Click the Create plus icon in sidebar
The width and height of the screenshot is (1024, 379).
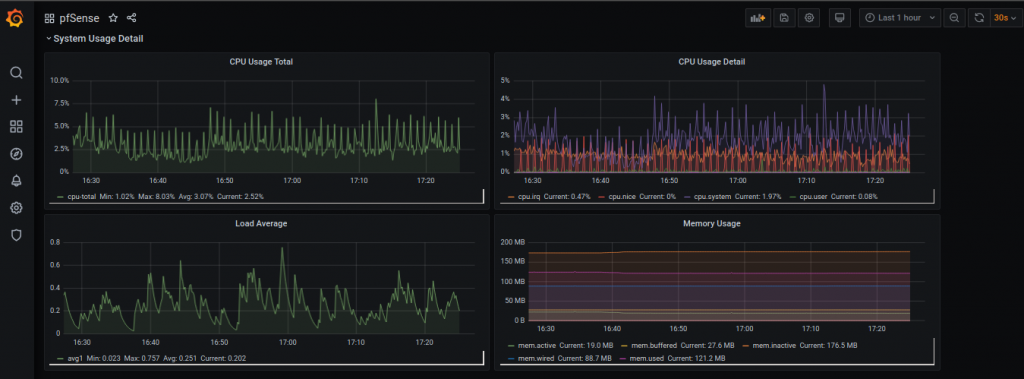(x=16, y=100)
